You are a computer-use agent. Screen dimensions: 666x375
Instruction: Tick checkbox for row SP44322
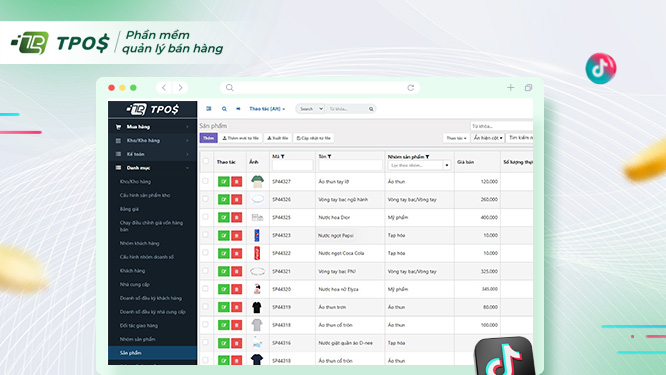pyautogui.click(x=206, y=253)
